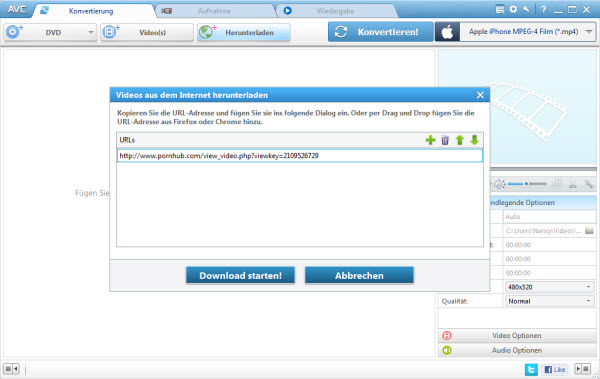Click the Abbrechen button

pyautogui.click(x=359, y=275)
